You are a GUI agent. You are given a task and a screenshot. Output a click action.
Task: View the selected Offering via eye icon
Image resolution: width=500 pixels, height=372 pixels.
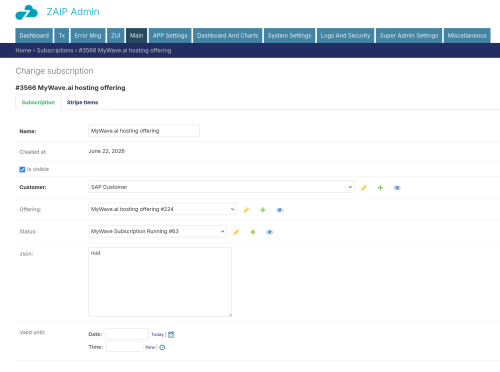point(279,210)
